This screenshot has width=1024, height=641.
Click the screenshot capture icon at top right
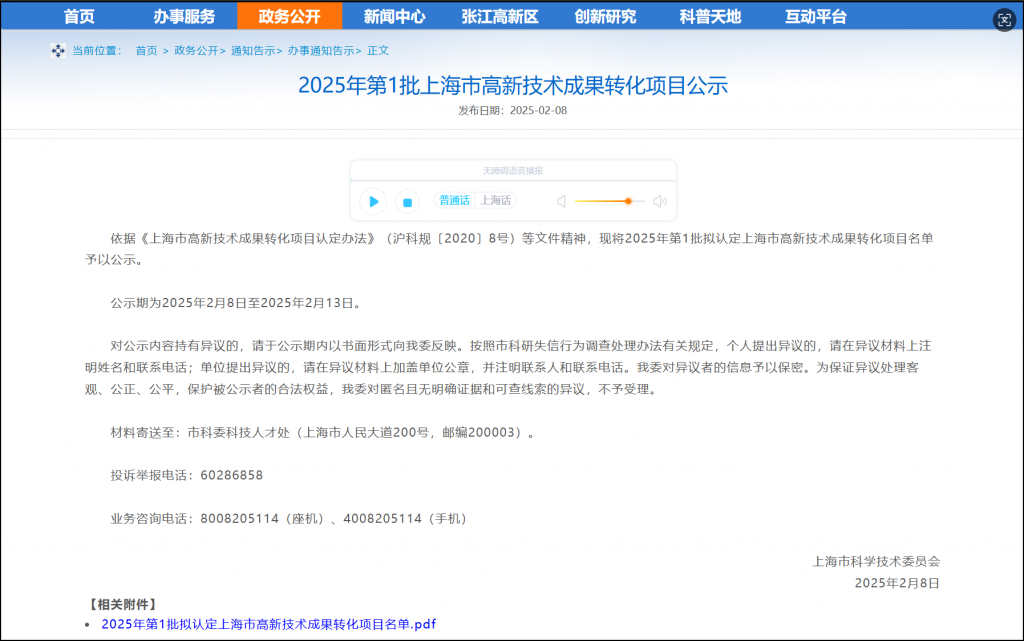click(1004, 20)
